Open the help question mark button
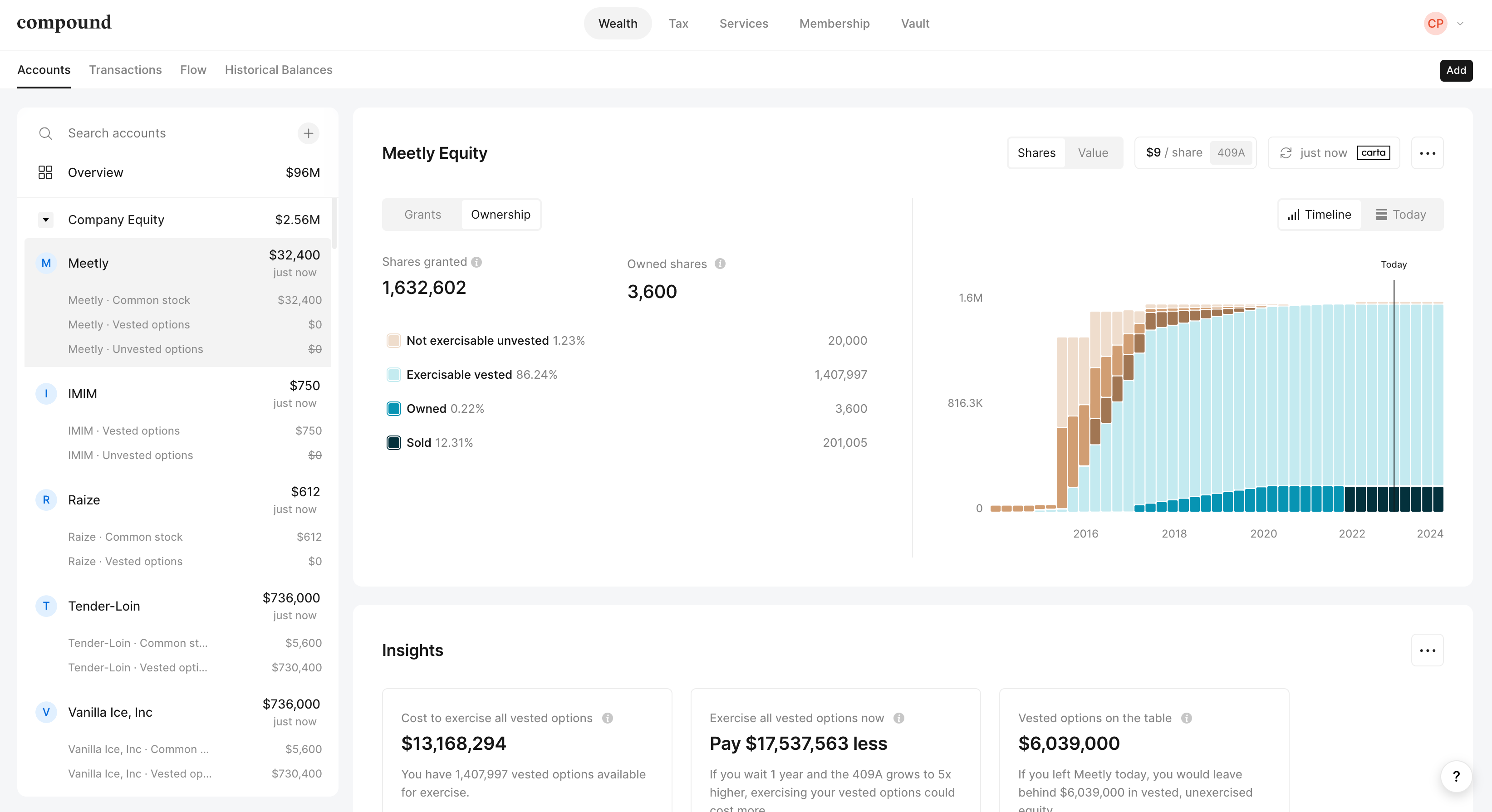The width and height of the screenshot is (1492, 812). coord(1456,777)
